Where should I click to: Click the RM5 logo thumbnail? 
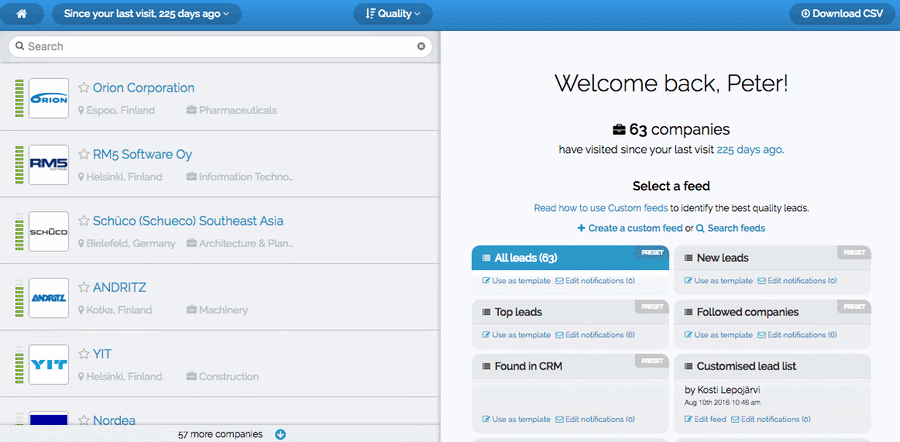[49, 165]
